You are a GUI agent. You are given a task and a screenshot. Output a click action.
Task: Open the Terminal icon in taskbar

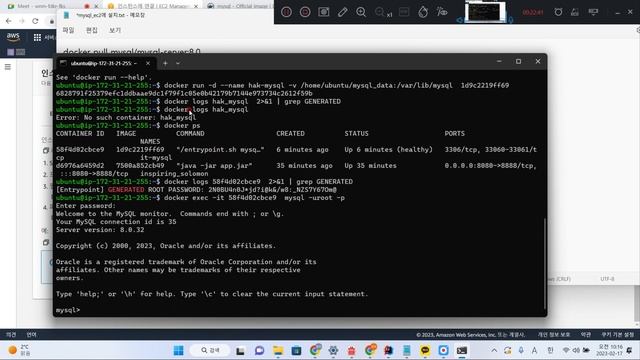(462, 350)
